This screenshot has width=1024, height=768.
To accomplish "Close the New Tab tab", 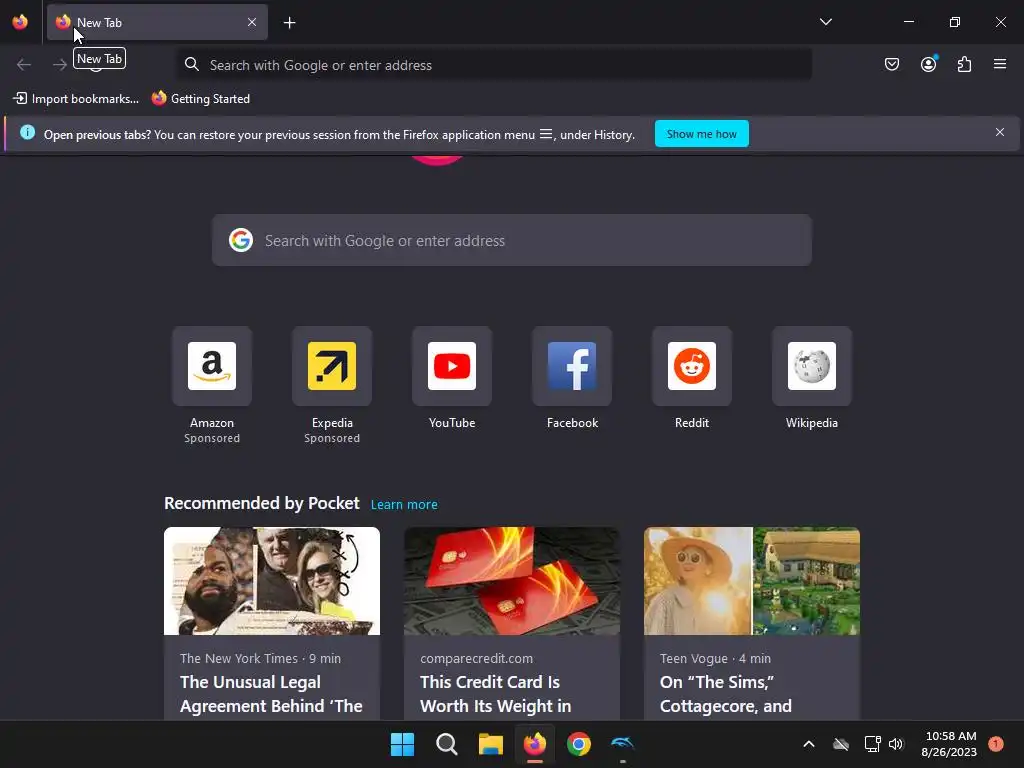I will [252, 22].
